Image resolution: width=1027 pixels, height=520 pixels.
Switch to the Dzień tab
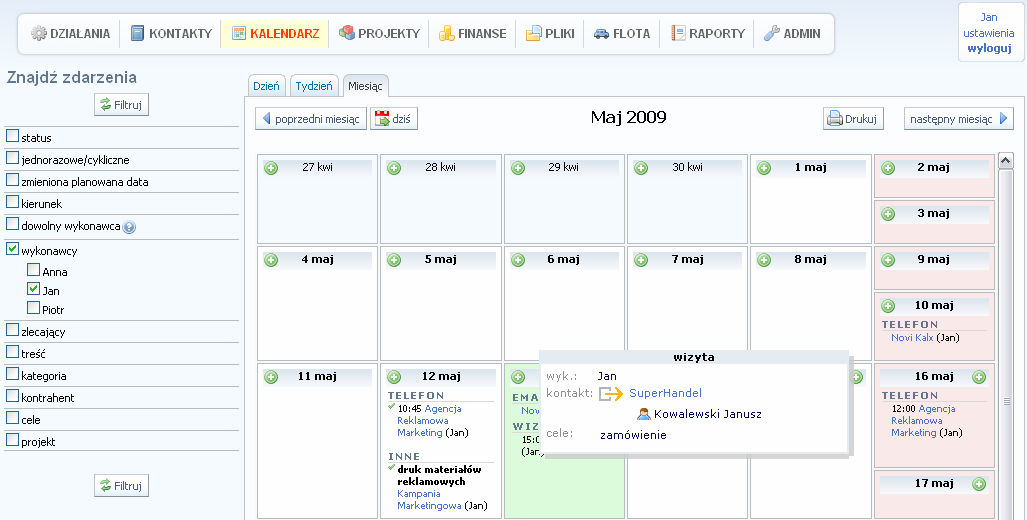266,86
